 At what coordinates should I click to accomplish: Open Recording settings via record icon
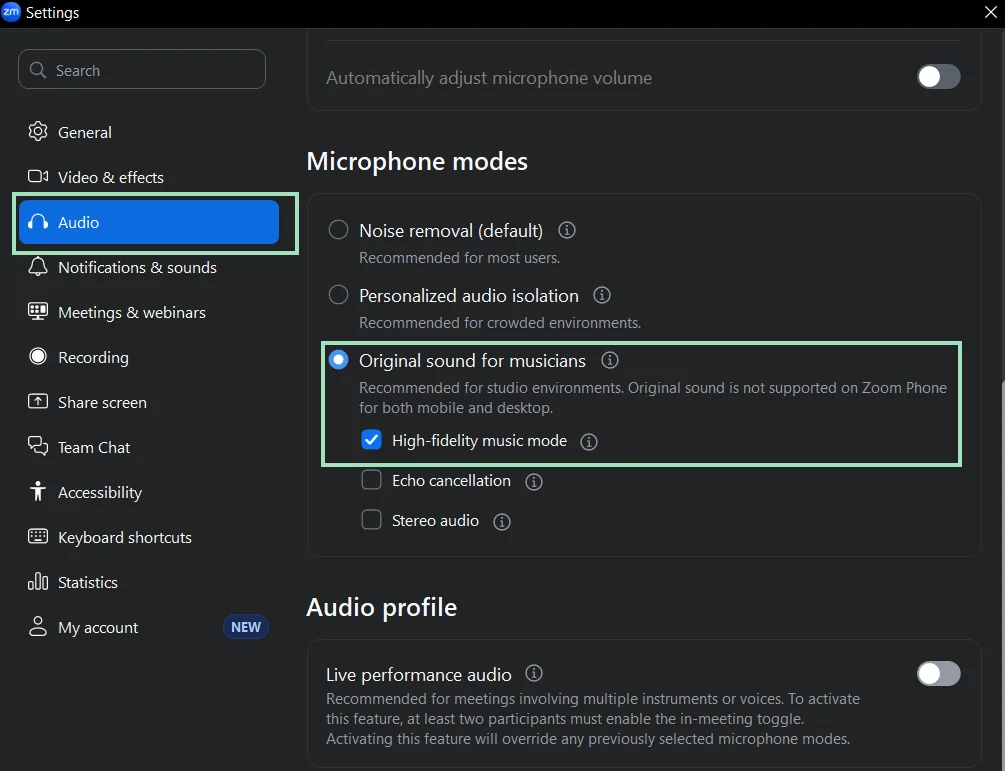click(37, 357)
